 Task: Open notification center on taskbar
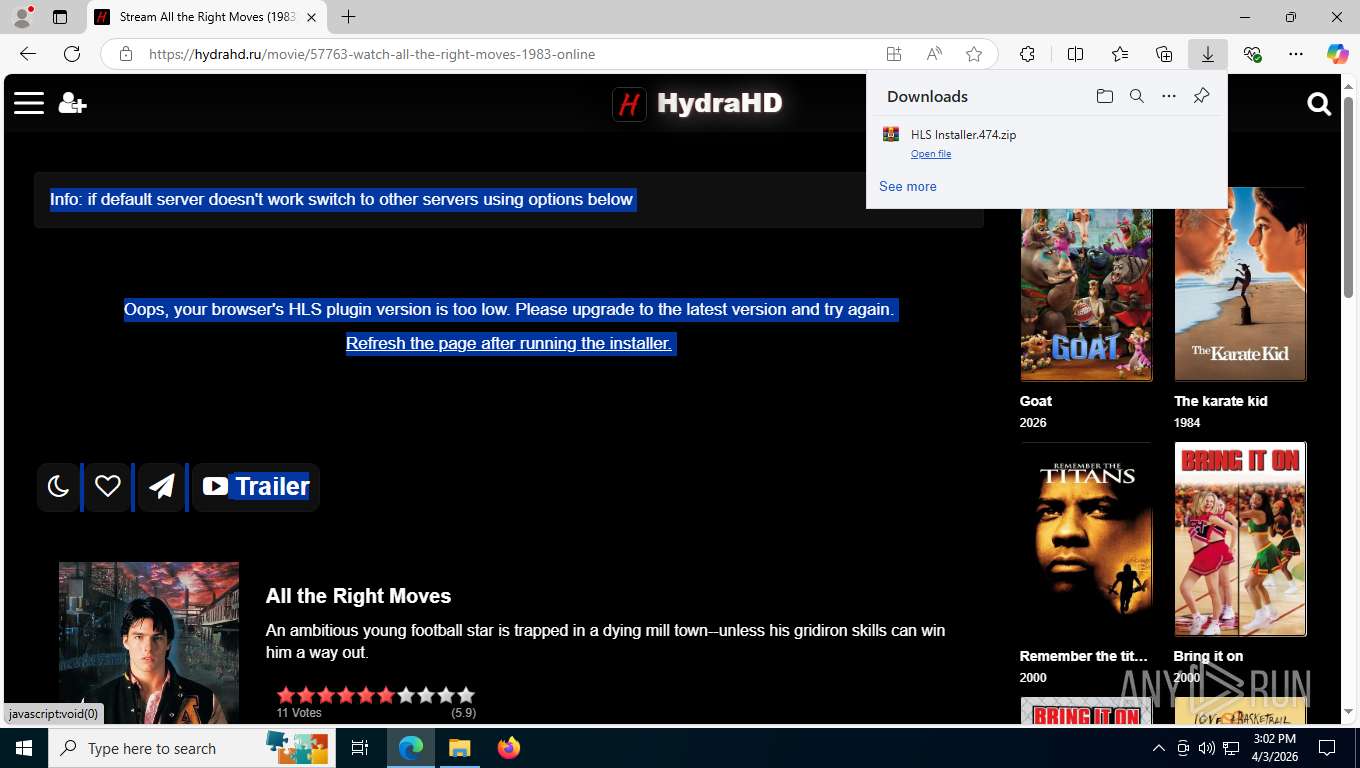[x=1327, y=748]
